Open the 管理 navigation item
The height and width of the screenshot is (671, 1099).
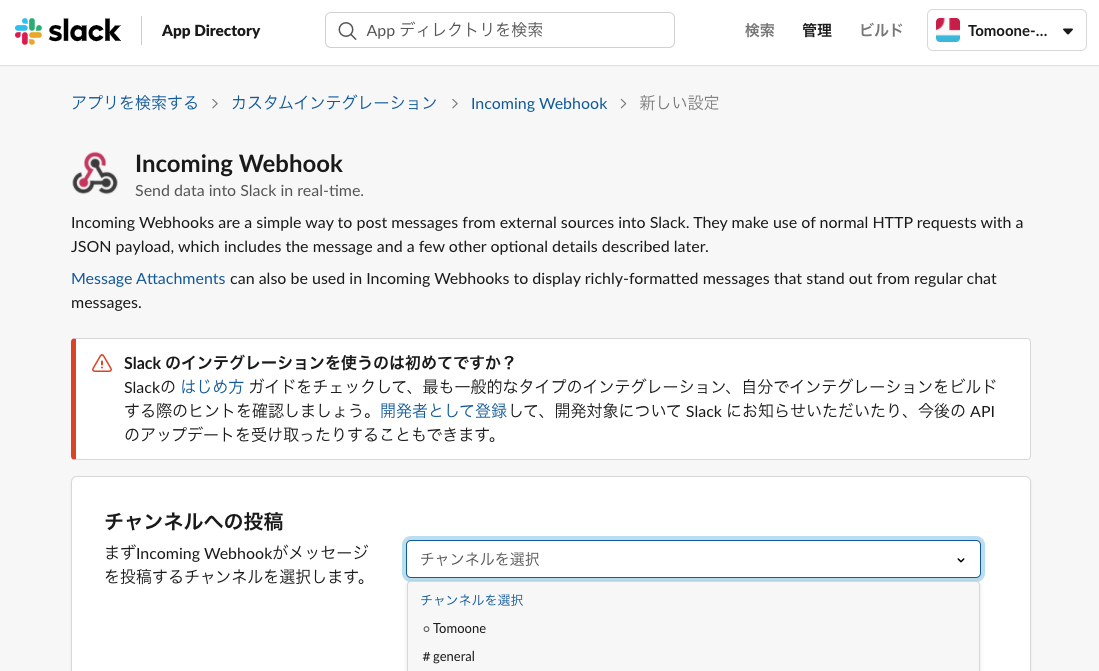(817, 30)
